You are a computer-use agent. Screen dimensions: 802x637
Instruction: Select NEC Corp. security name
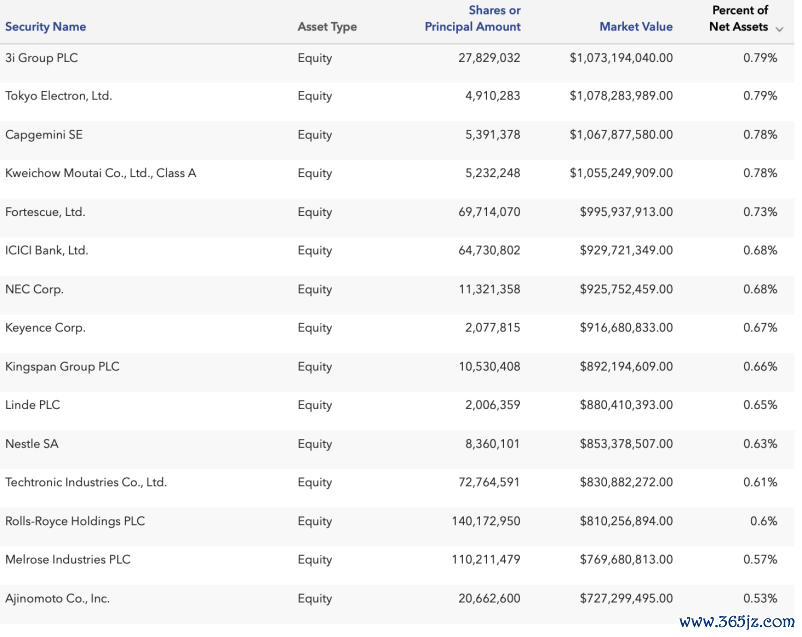[x=34, y=289]
